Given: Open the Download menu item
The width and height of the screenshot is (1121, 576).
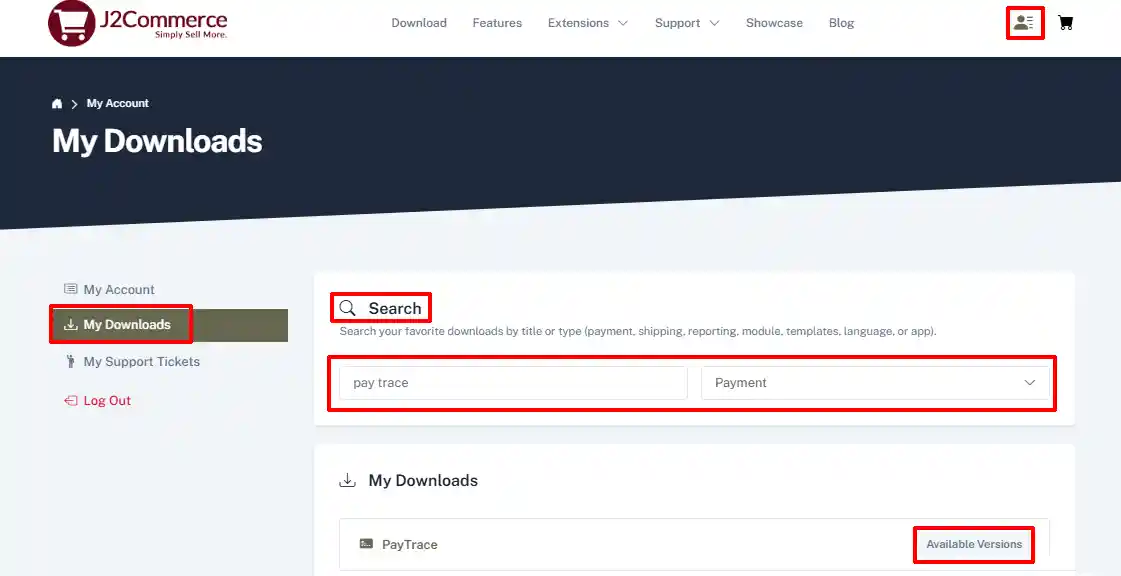Looking at the screenshot, I should [x=419, y=23].
